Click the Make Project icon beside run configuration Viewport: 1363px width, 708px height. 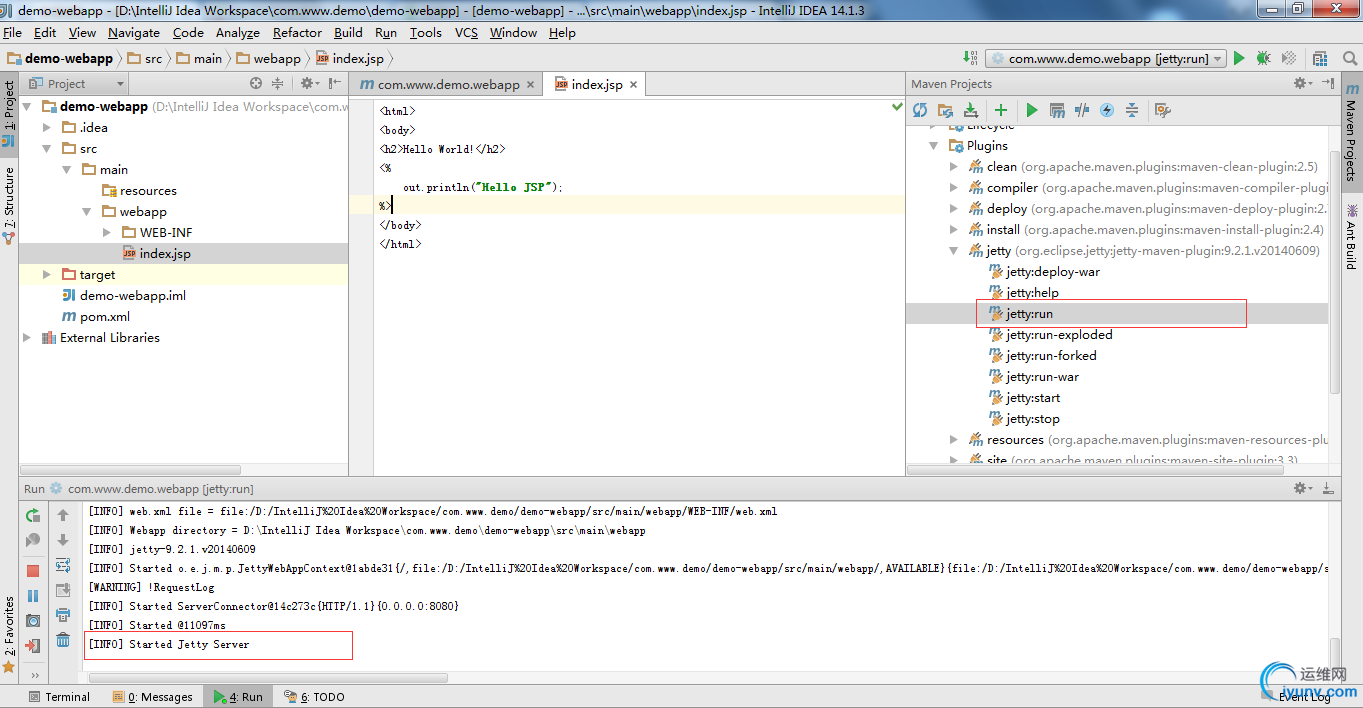[970, 58]
